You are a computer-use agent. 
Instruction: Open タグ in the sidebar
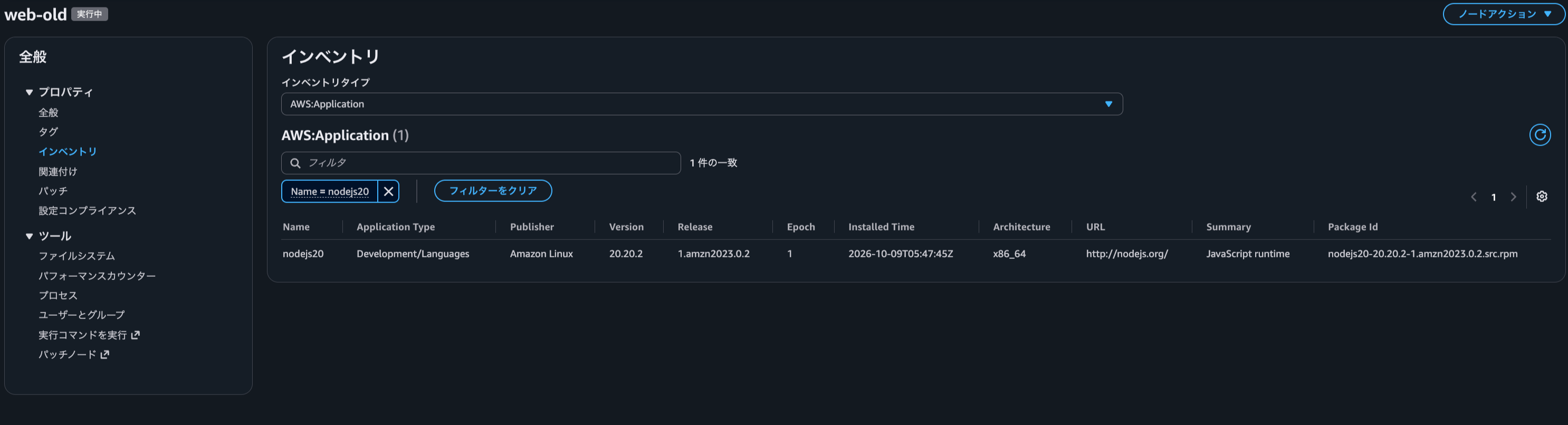point(49,132)
